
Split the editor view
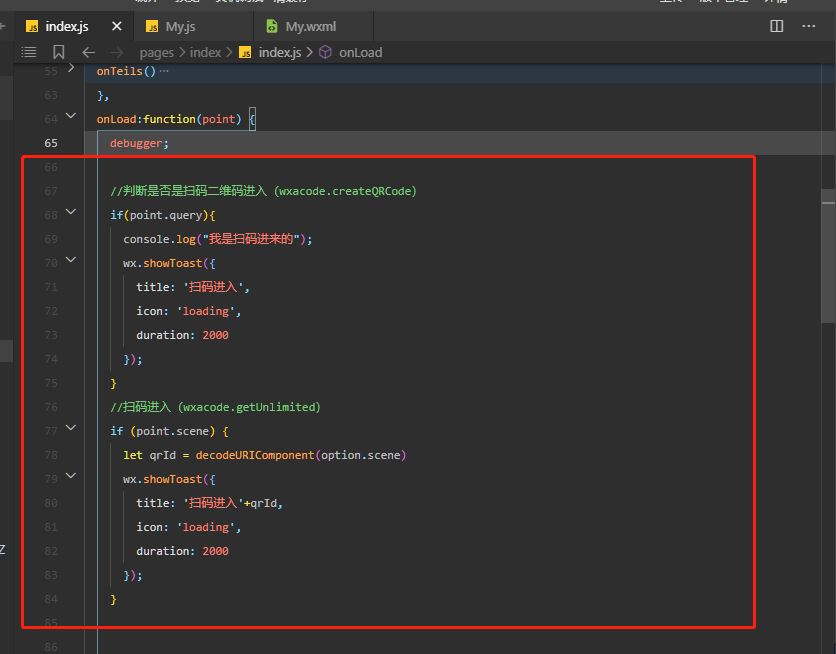777,26
